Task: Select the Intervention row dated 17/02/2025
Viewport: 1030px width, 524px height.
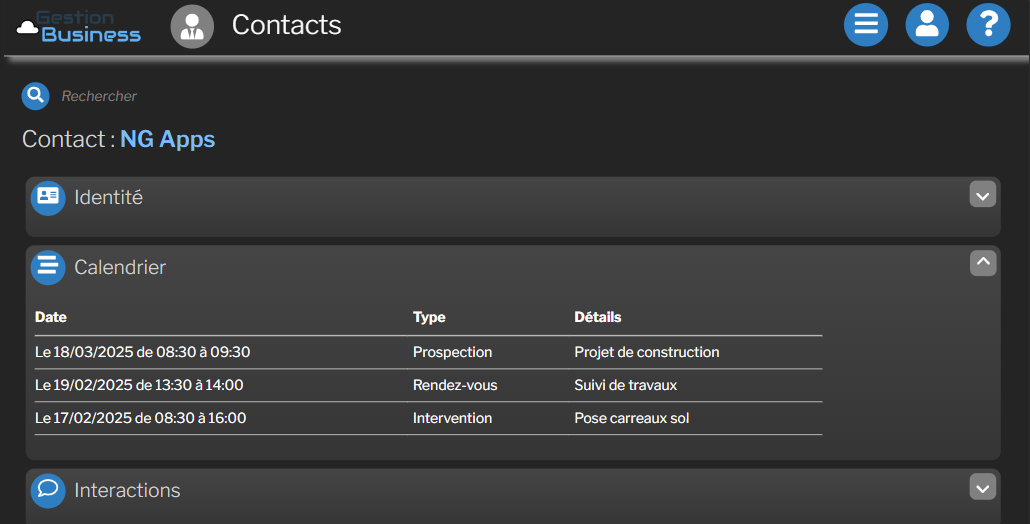Action: pos(428,418)
